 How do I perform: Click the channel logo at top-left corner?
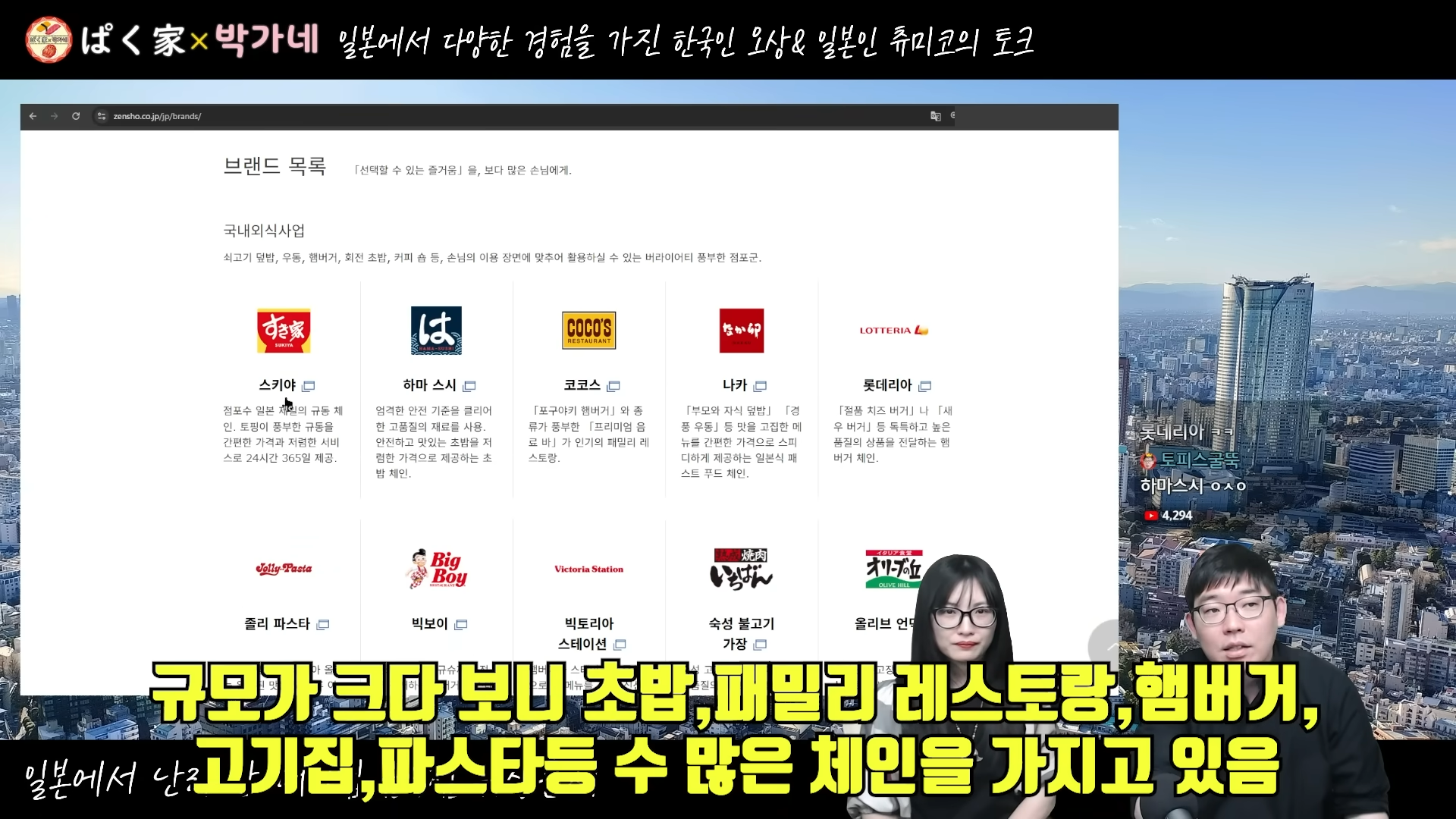49,39
